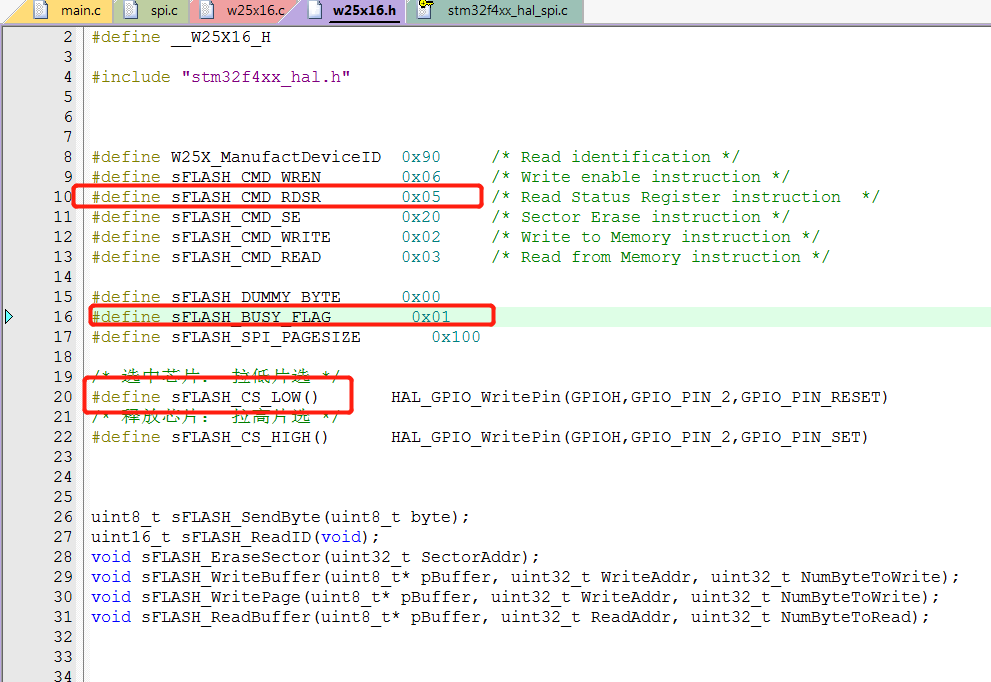The image size is (991, 682).
Task: Click GPIO_PIN_SET in line 22
Action: point(801,437)
